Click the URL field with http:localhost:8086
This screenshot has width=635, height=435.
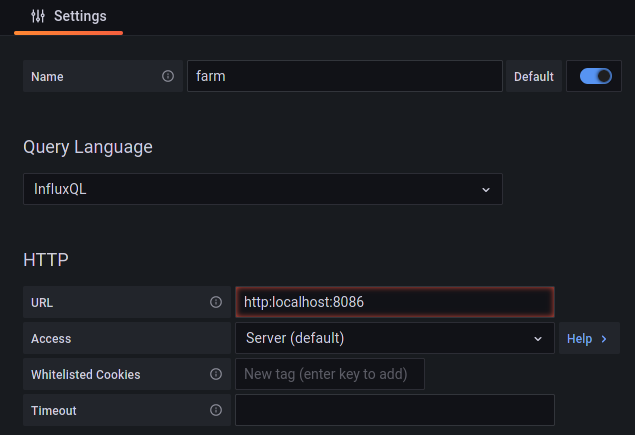394,302
